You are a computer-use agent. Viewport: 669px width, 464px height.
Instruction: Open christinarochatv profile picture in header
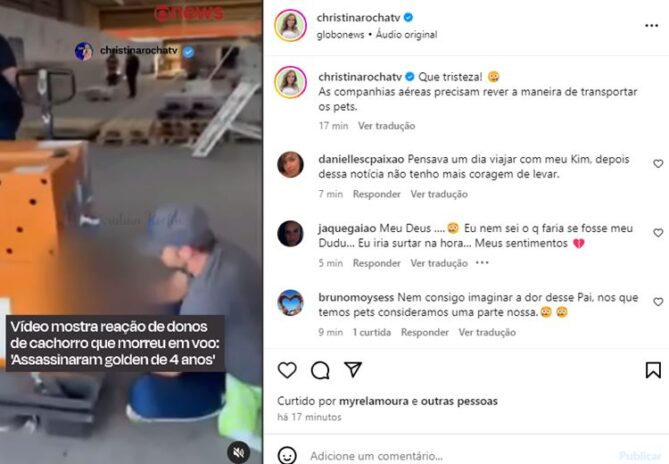(291, 25)
